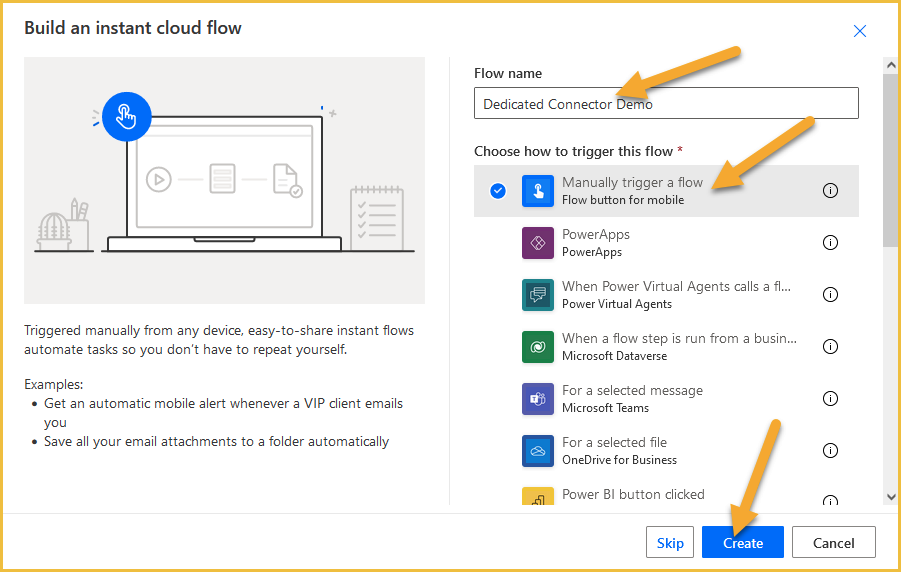Screen dimensions: 901x572
Task: Click the Skip button
Action: [670, 542]
